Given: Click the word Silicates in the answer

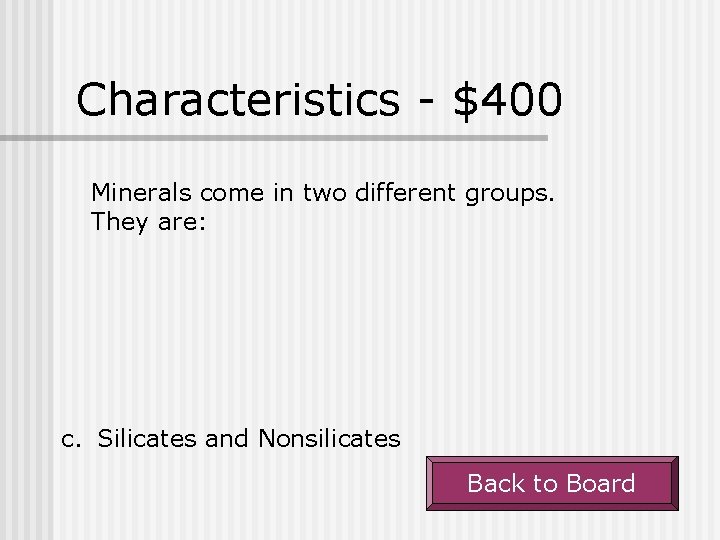Looking at the screenshot, I should coord(147,438).
